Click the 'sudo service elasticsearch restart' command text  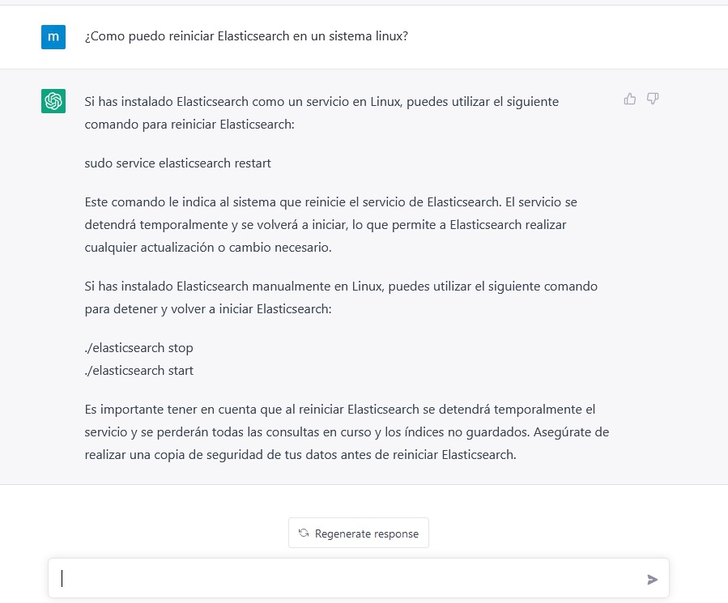178,163
